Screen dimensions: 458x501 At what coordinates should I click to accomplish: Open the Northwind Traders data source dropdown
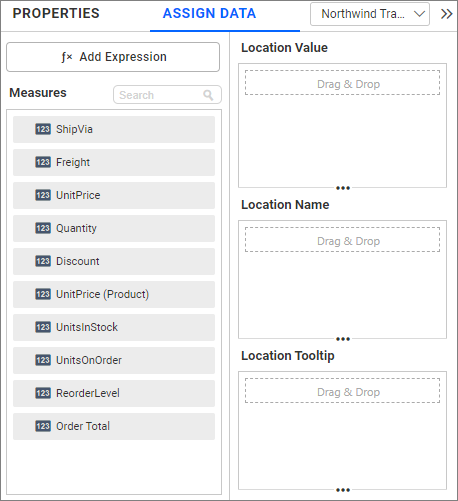pyautogui.click(x=370, y=14)
